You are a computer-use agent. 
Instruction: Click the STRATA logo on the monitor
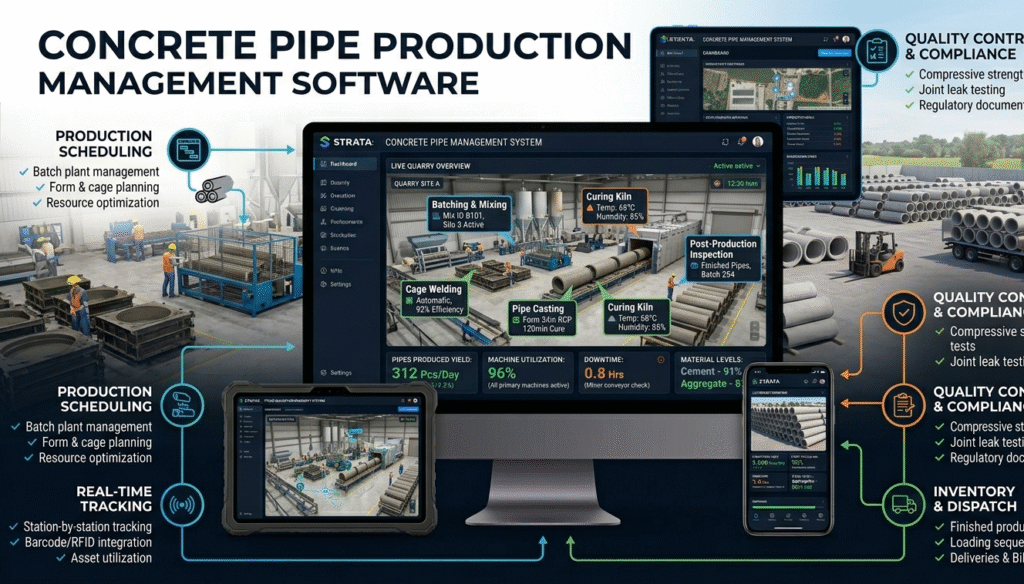coord(346,142)
